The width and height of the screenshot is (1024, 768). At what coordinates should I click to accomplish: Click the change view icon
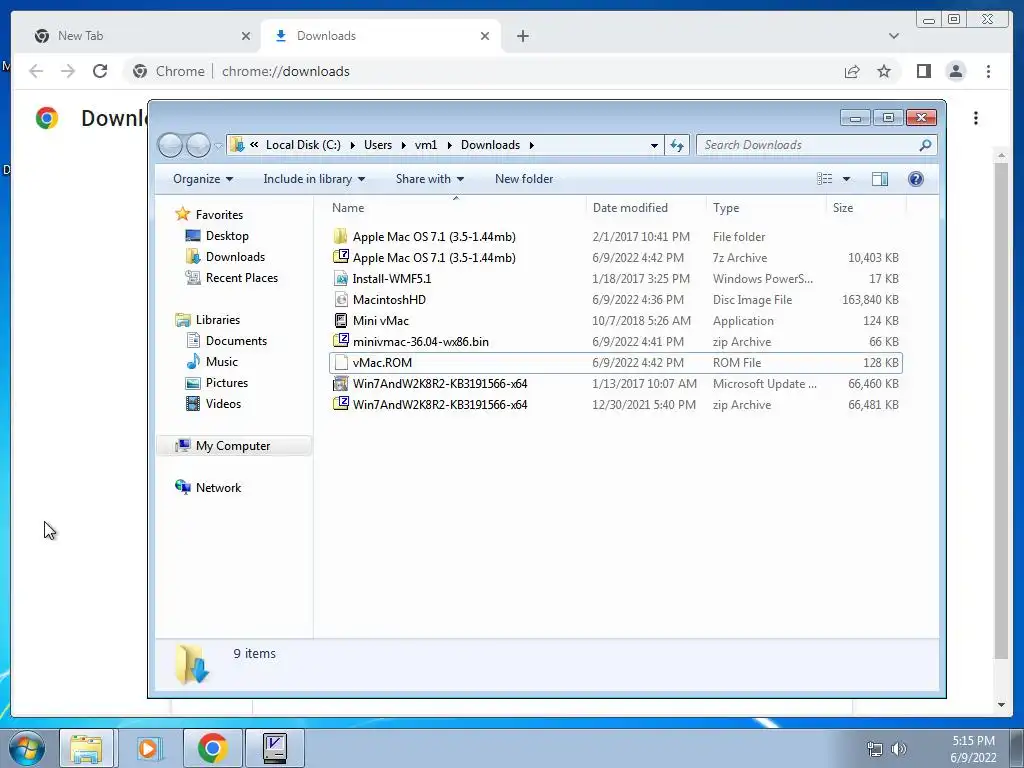click(x=825, y=179)
